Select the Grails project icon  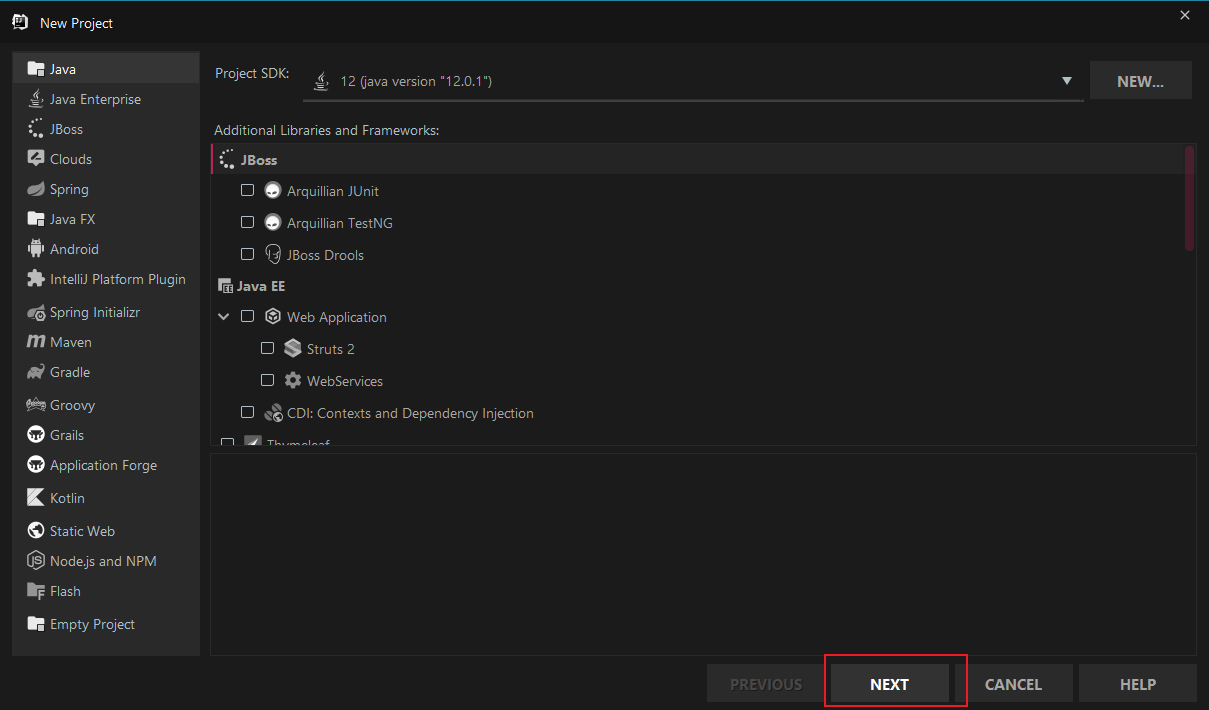[36, 435]
